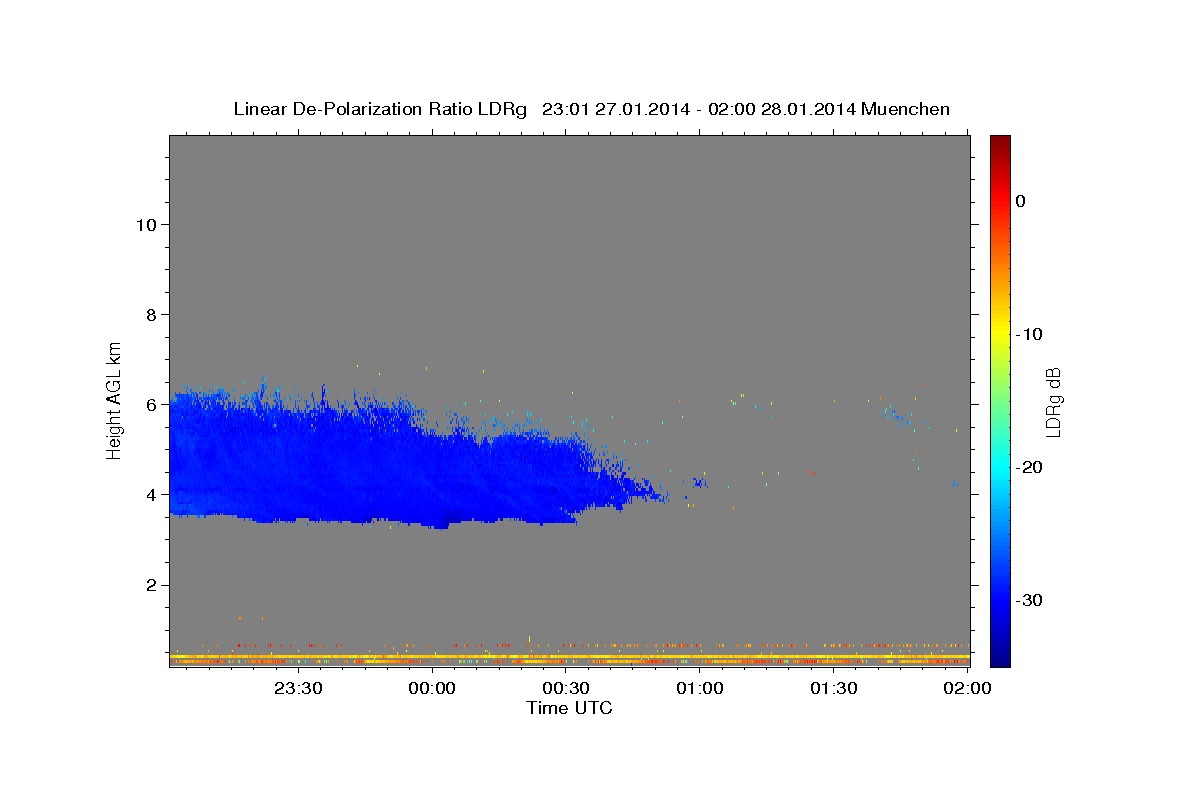Image resolution: width=1200 pixels, height=800 pixels.
Task: Click the 23:30 time tick label
Action: click(x=298, y=688)
